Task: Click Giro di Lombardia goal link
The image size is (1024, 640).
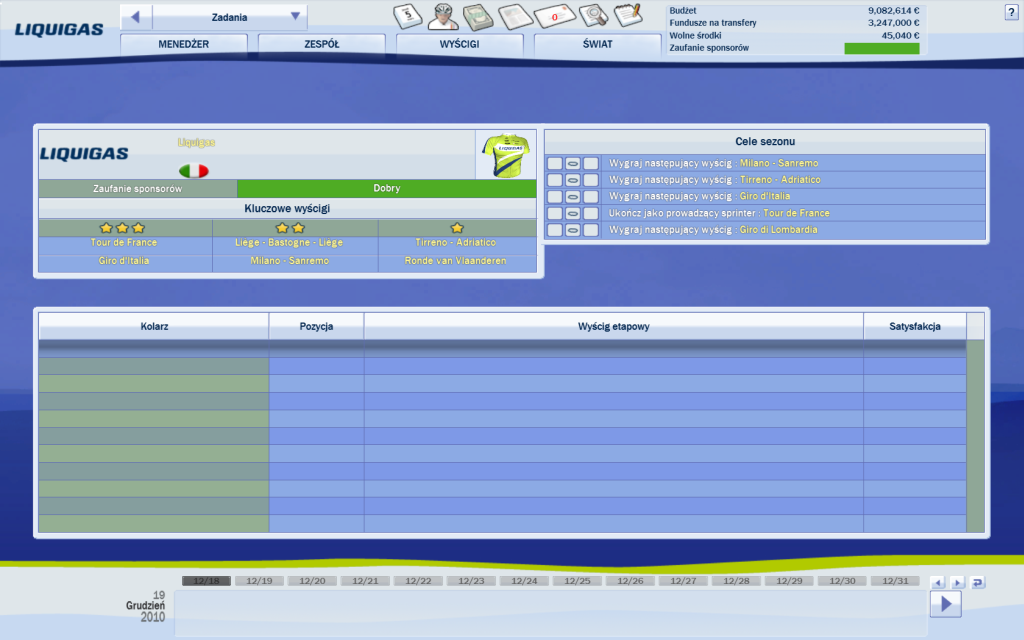Action: coord(778,230)
